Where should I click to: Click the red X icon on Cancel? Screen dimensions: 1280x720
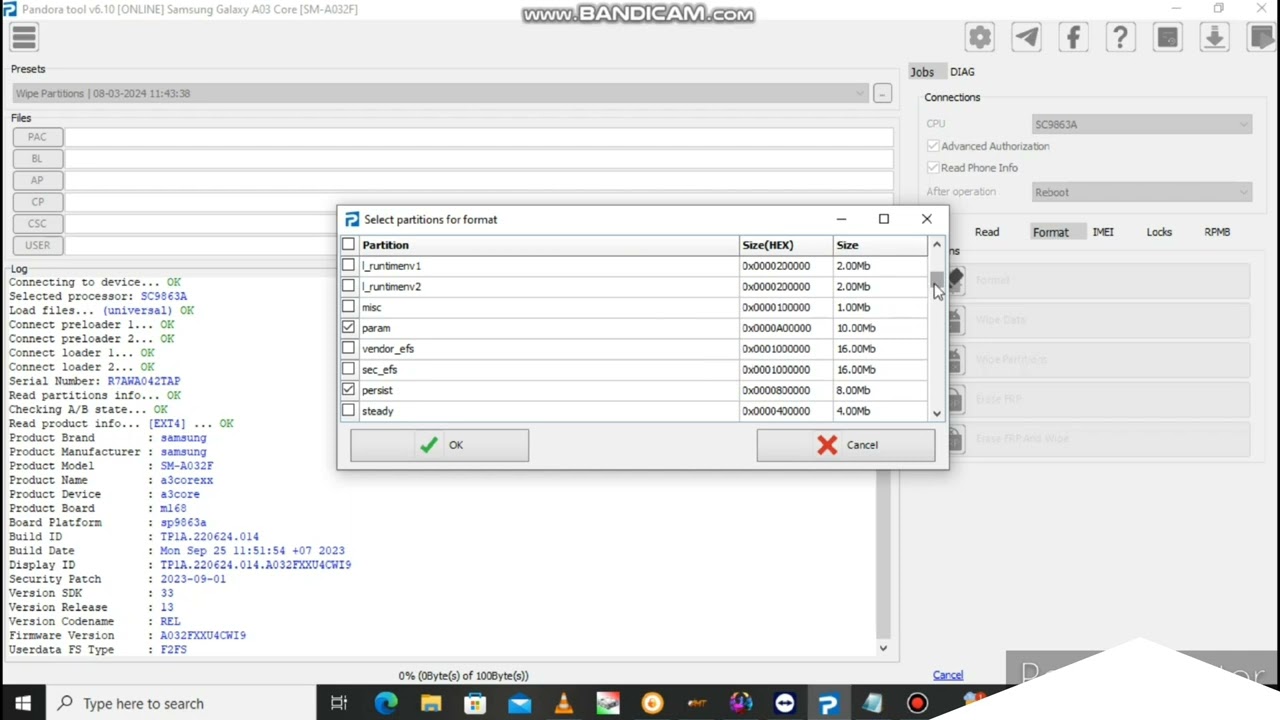(x=827, y=445)
